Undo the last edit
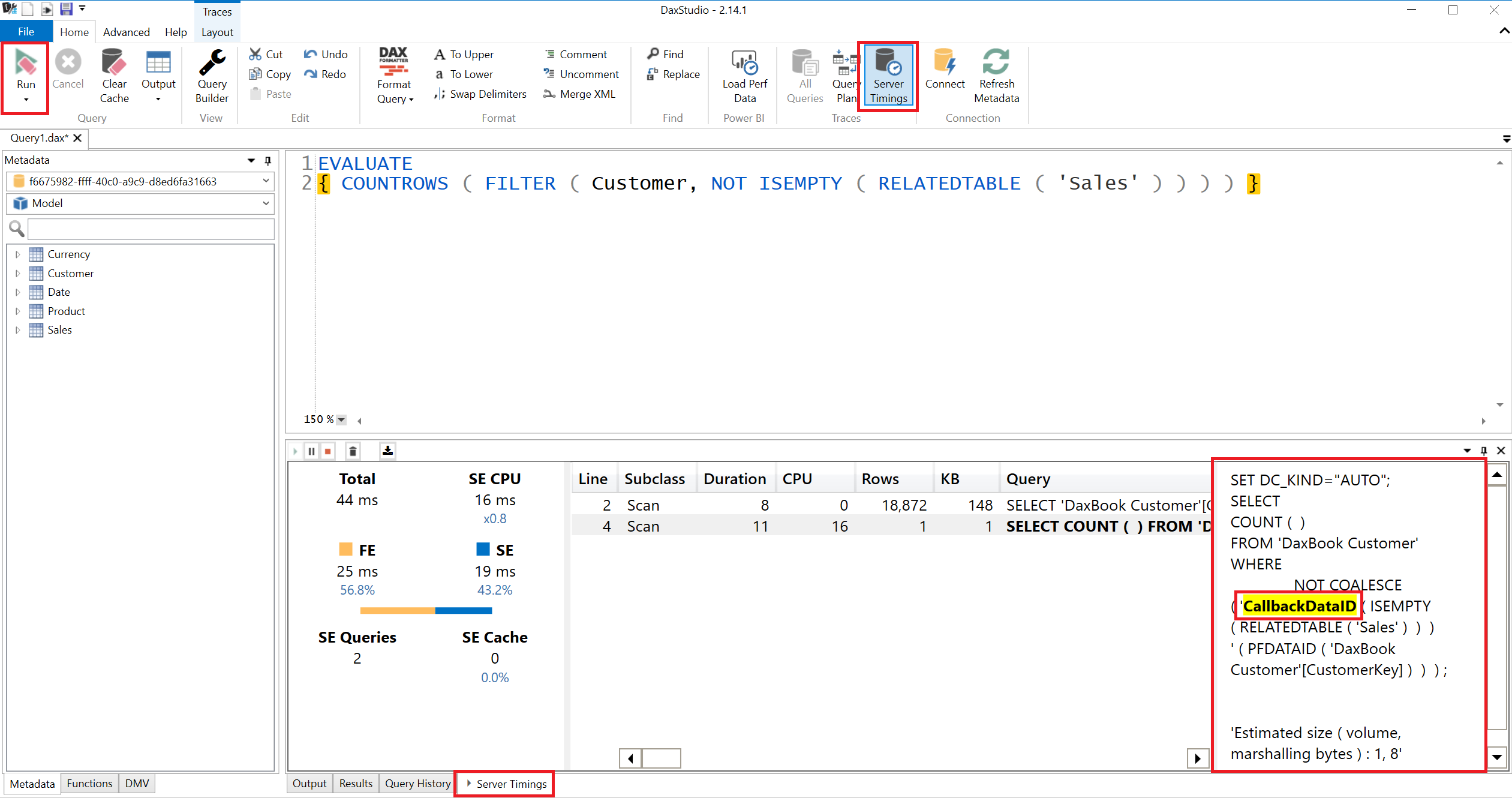 click(x=326, y=54)
